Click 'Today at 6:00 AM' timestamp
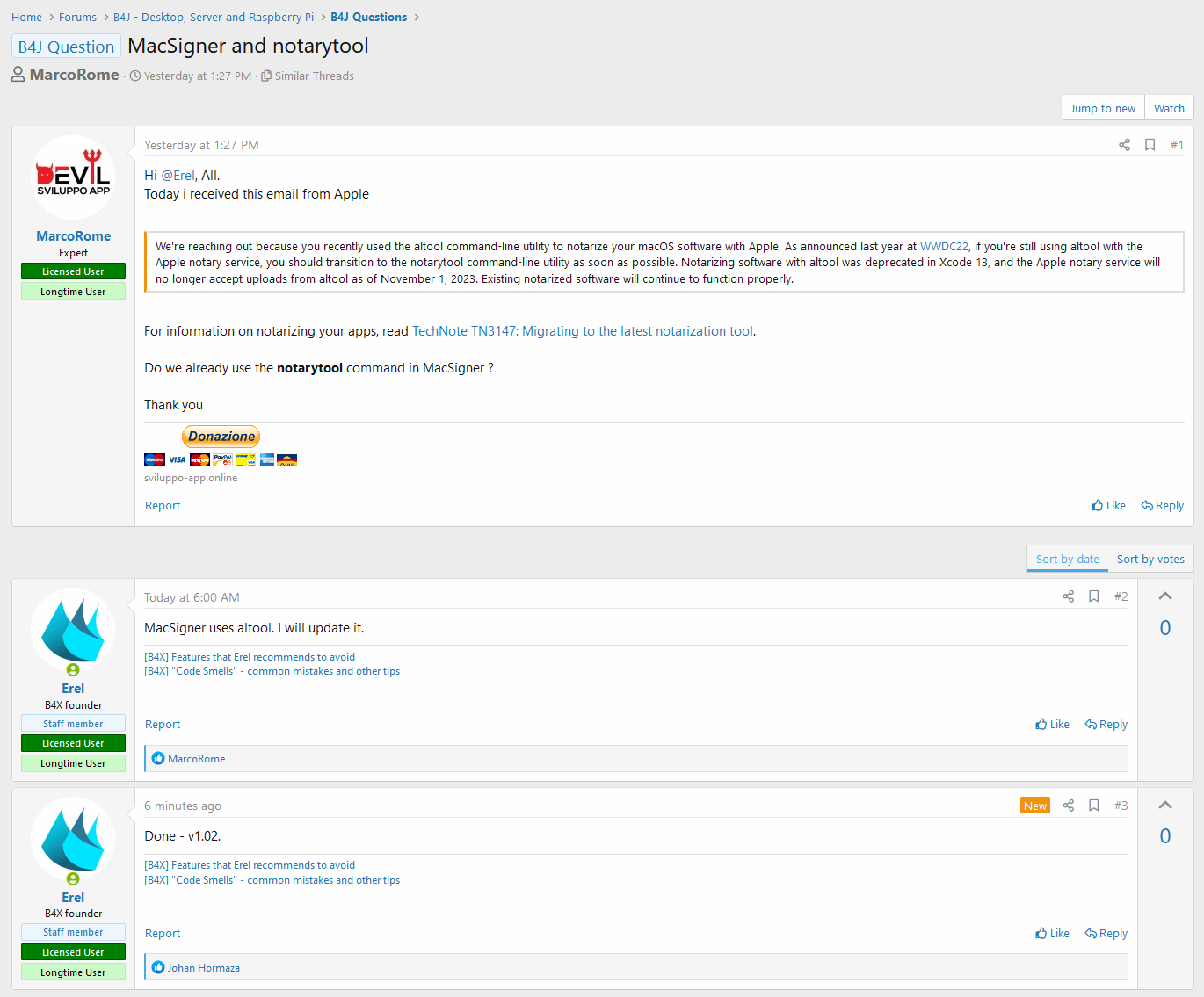1204x997 pixels. coord(192,597)
